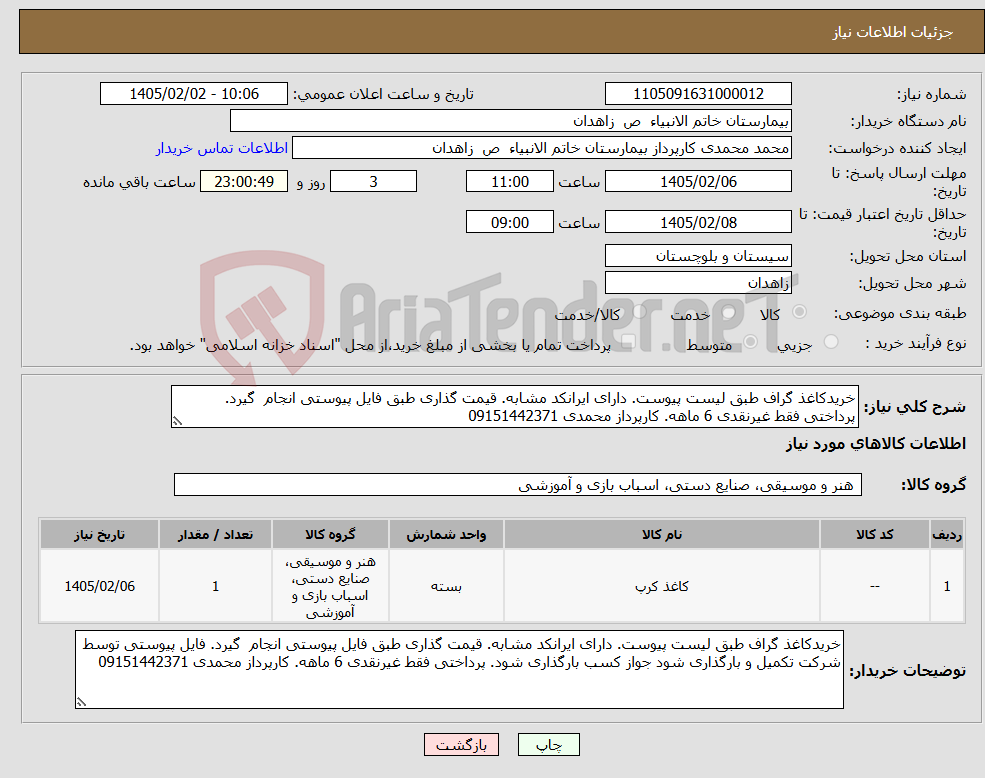This screenshot has width=985, height=778.
Task: Click the شرح کلی نیاز description textarea
Action: (x=514, y=407)
